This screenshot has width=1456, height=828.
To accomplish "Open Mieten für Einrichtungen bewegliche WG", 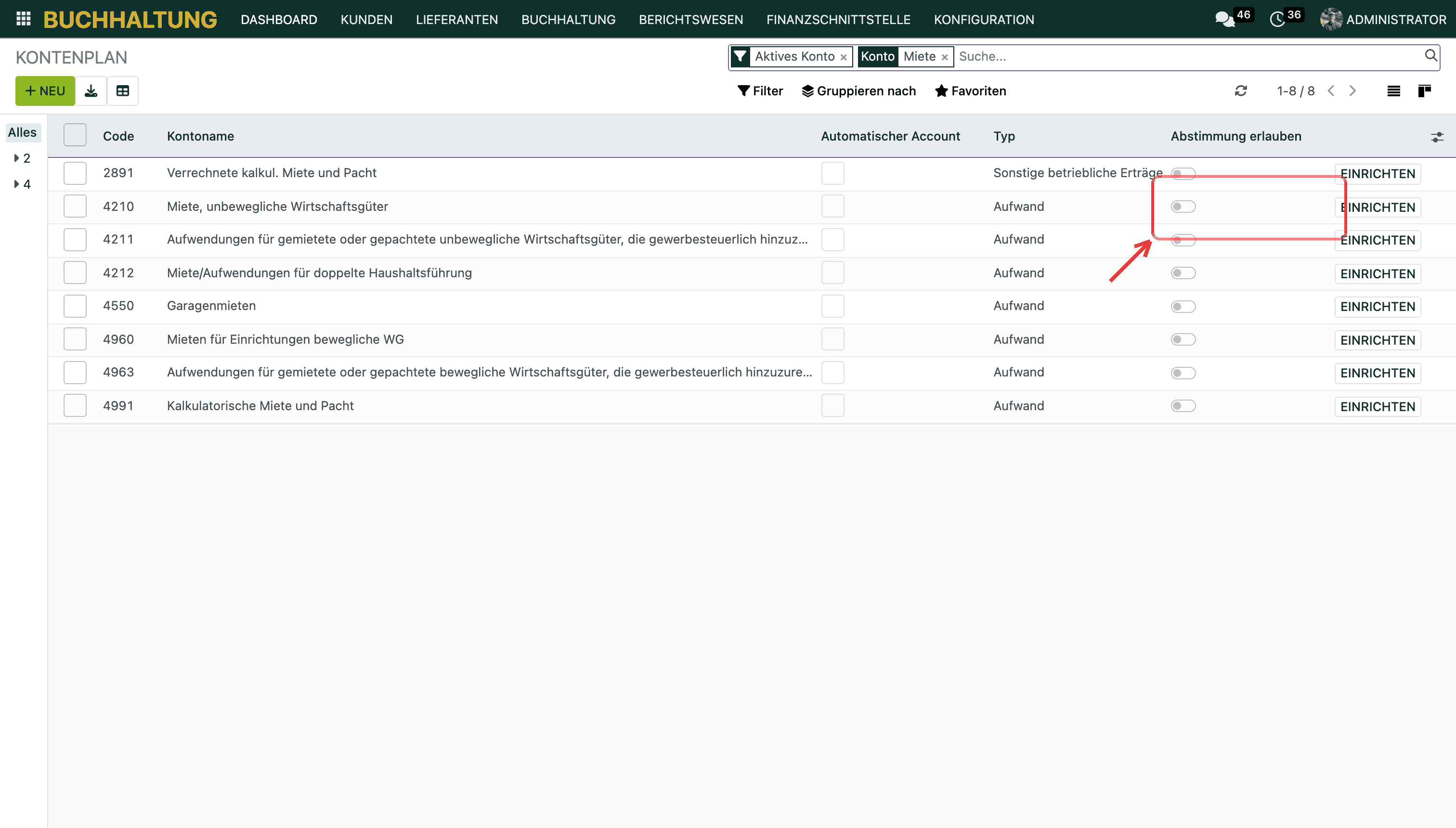I will [x=286, y=339].
